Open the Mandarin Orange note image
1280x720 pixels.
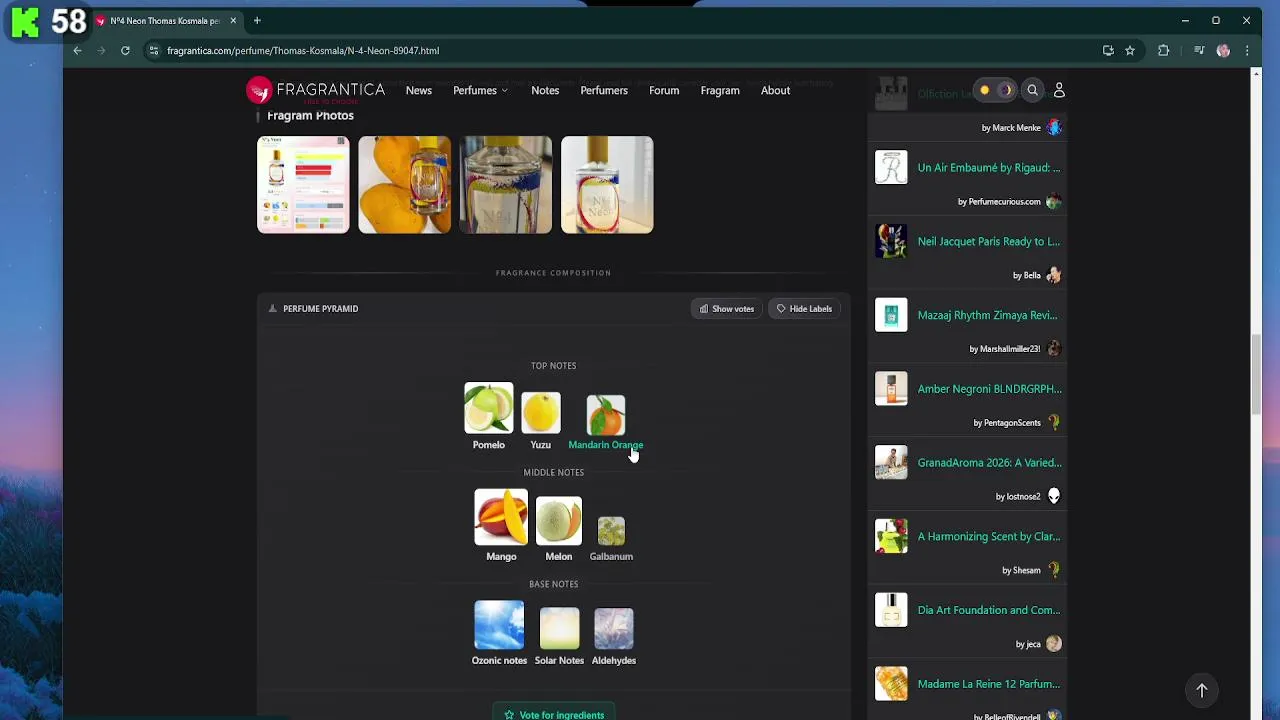(x=606, y=415)
